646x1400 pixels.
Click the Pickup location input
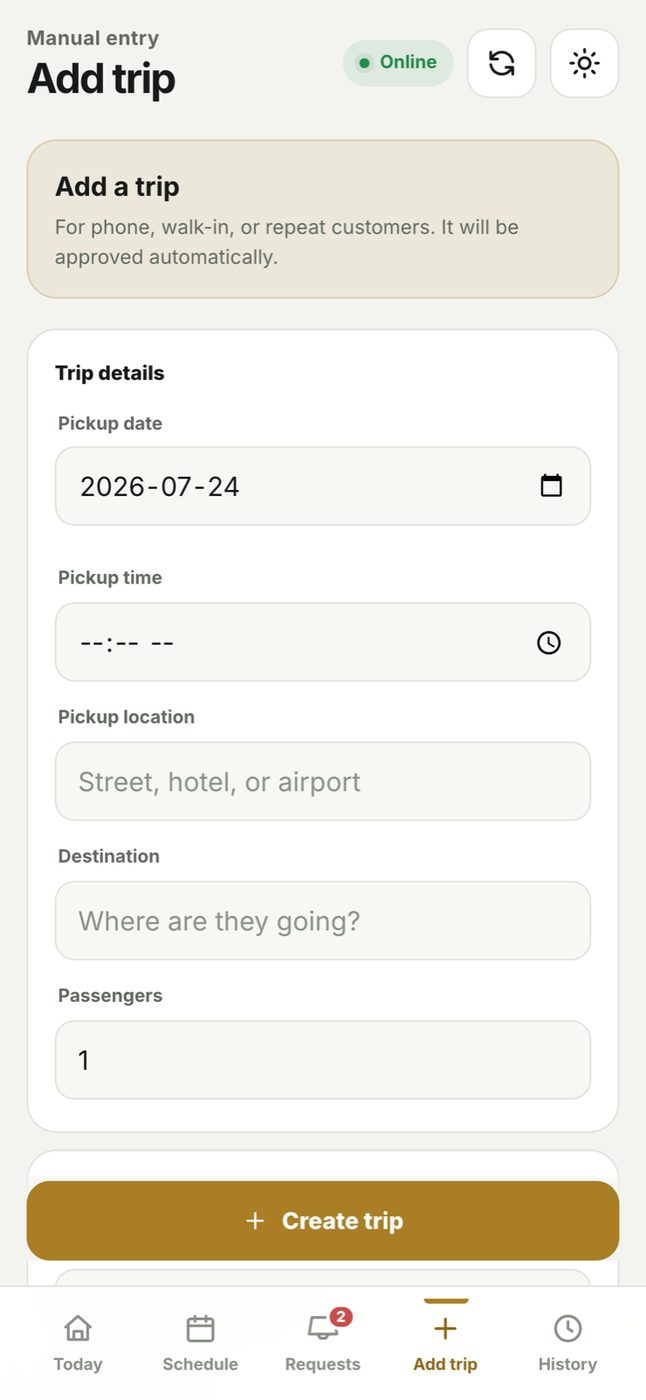click(x=323, y=781)
